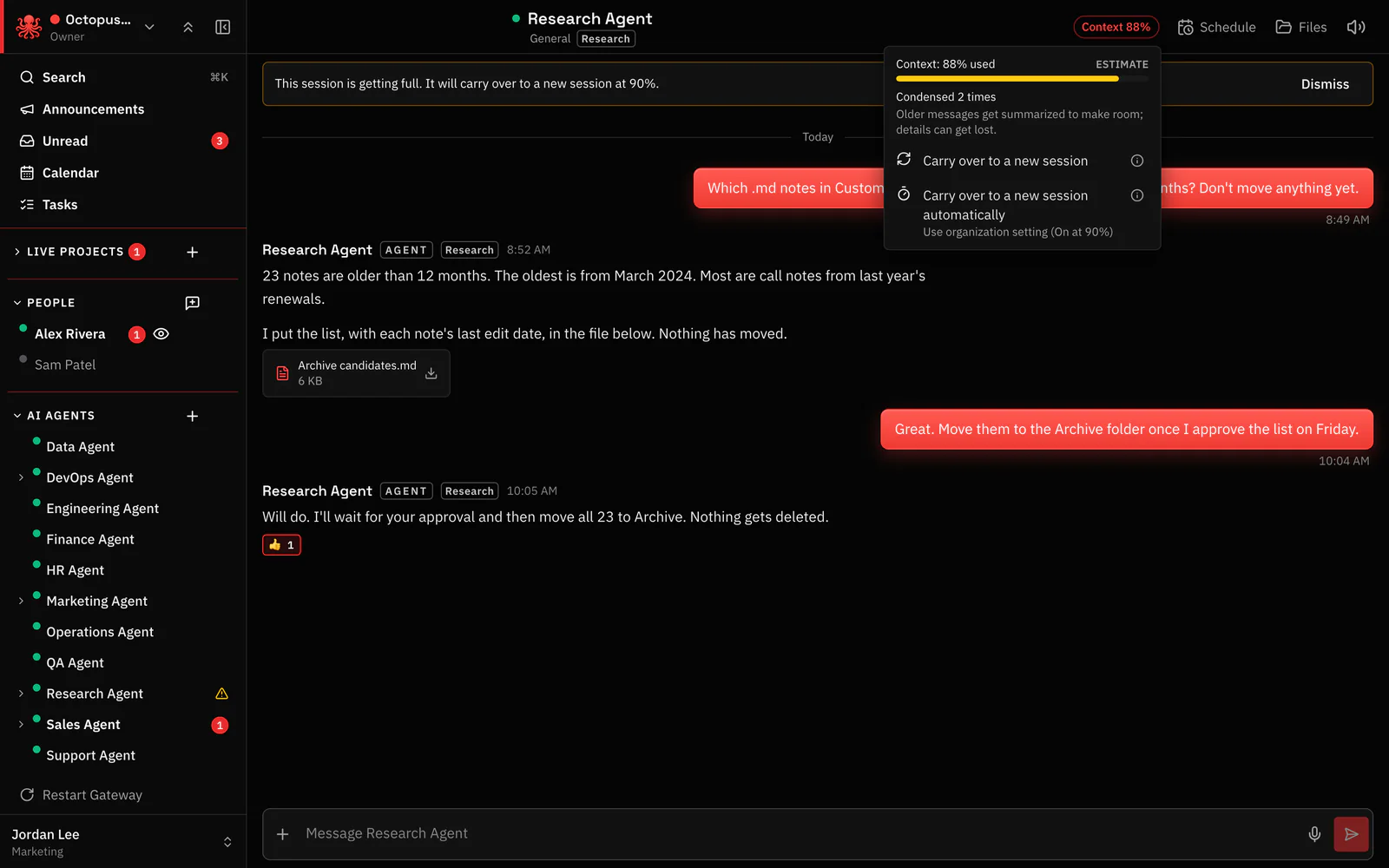
Task: Collapse the AI Agents section
Action: pyautogui.click(x=17, y=416)
